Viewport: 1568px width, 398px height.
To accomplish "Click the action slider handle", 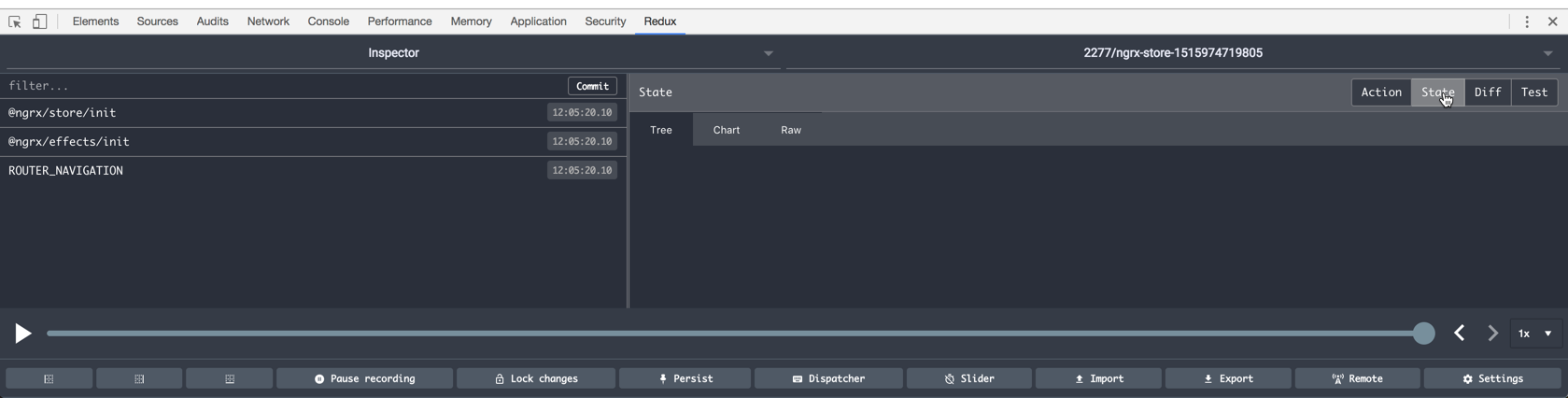I will [1423, 334].
